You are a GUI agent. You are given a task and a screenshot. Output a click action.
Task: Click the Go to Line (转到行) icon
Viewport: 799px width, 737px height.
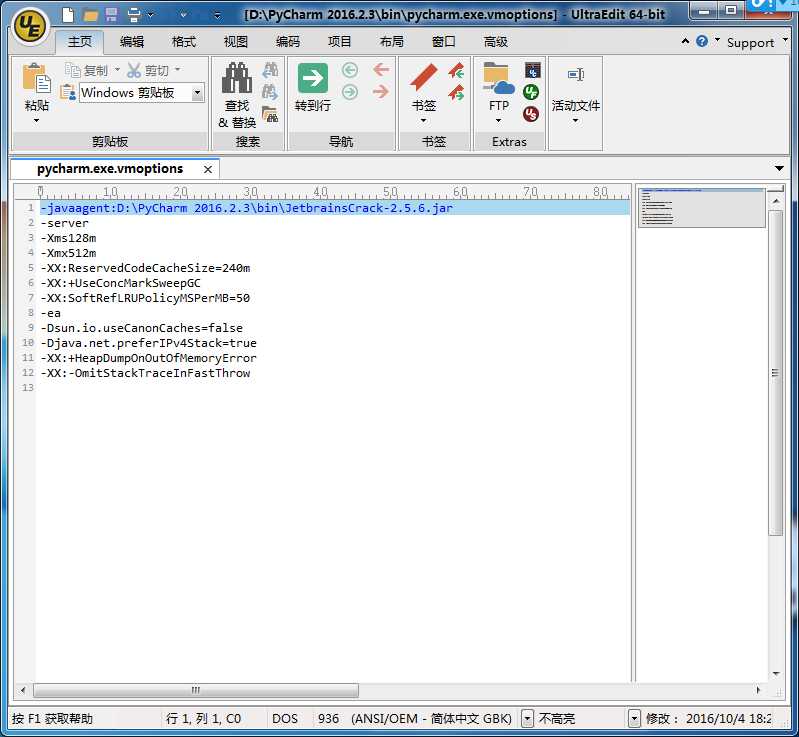coord(312,78)
